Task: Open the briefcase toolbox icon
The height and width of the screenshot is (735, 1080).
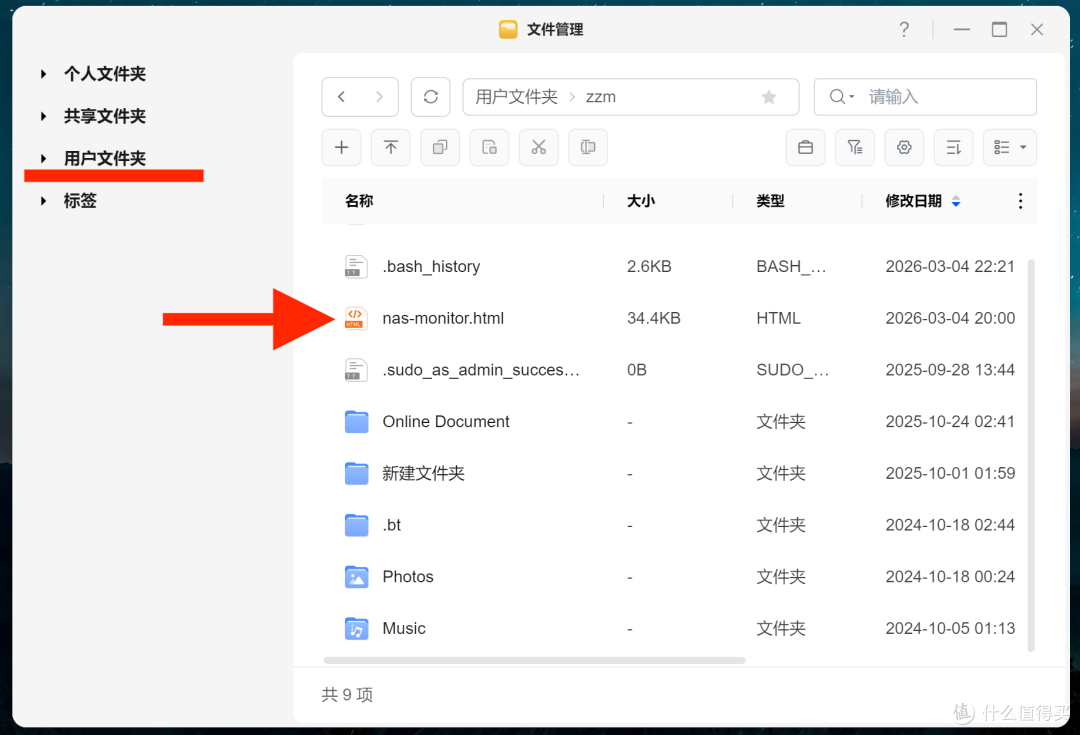Action: coord(805,147)
